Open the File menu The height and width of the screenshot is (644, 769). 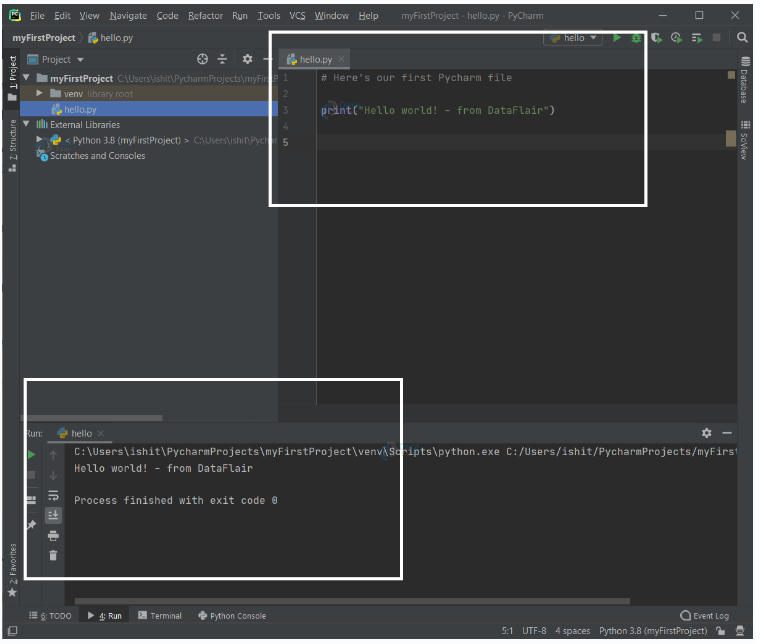(x=37, y=16)
